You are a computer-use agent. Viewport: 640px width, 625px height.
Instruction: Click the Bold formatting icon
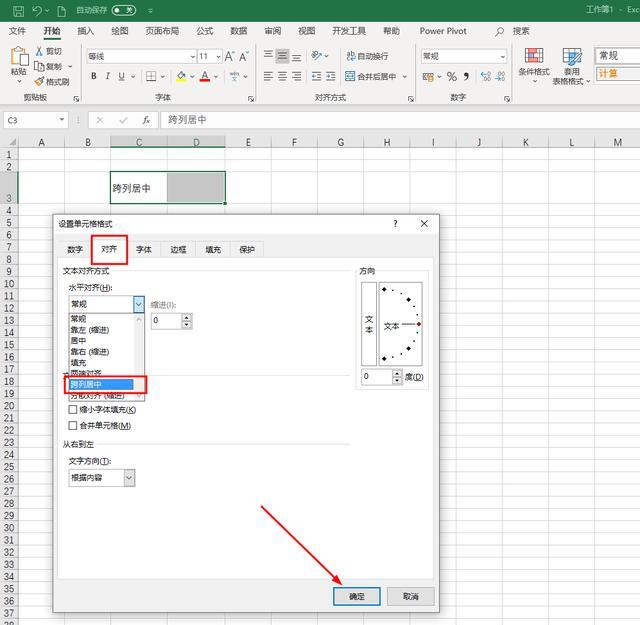94,76
